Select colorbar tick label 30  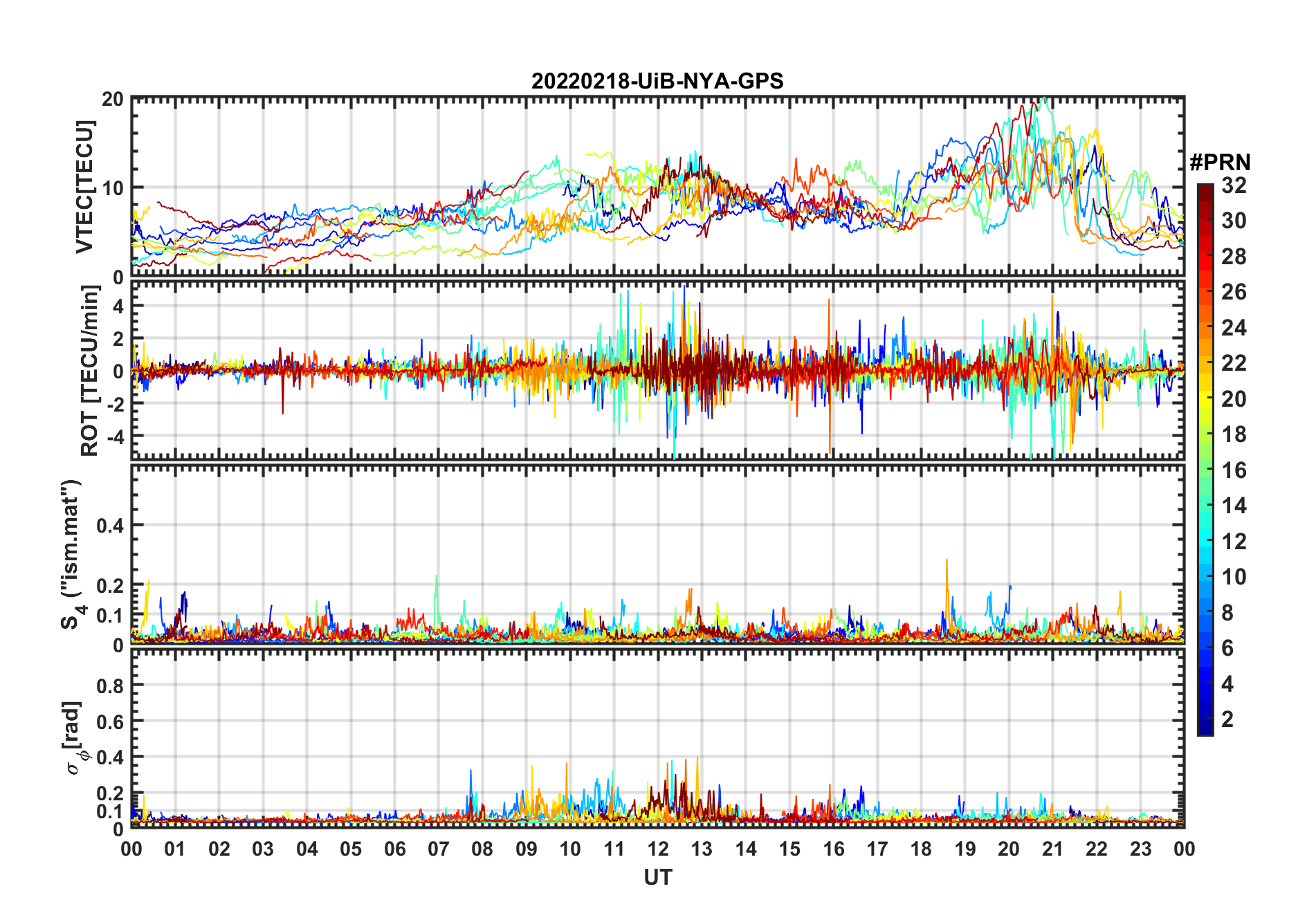1234,221
